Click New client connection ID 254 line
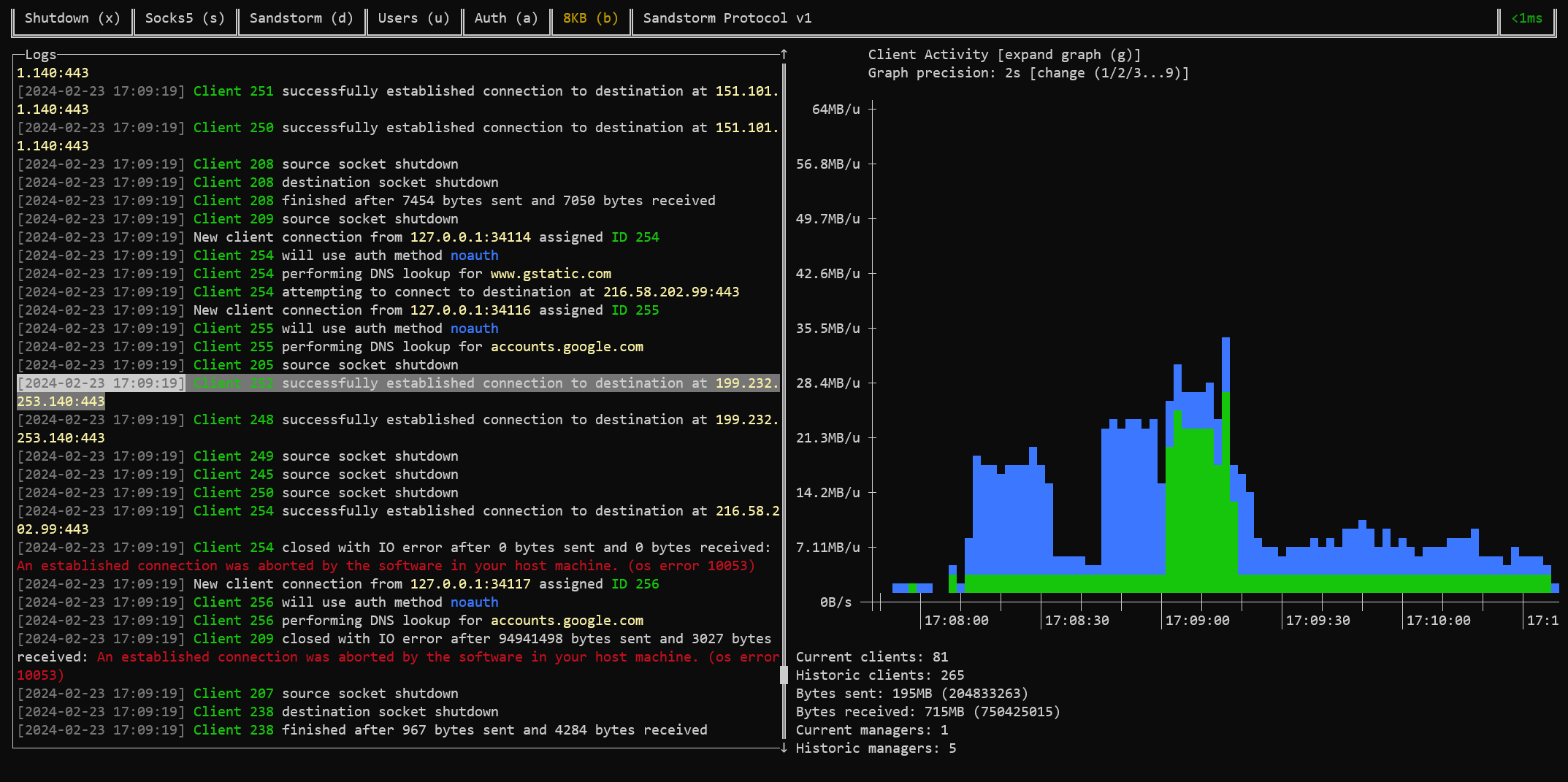This screenshot has width=1568, height=782. click(338, 237)
